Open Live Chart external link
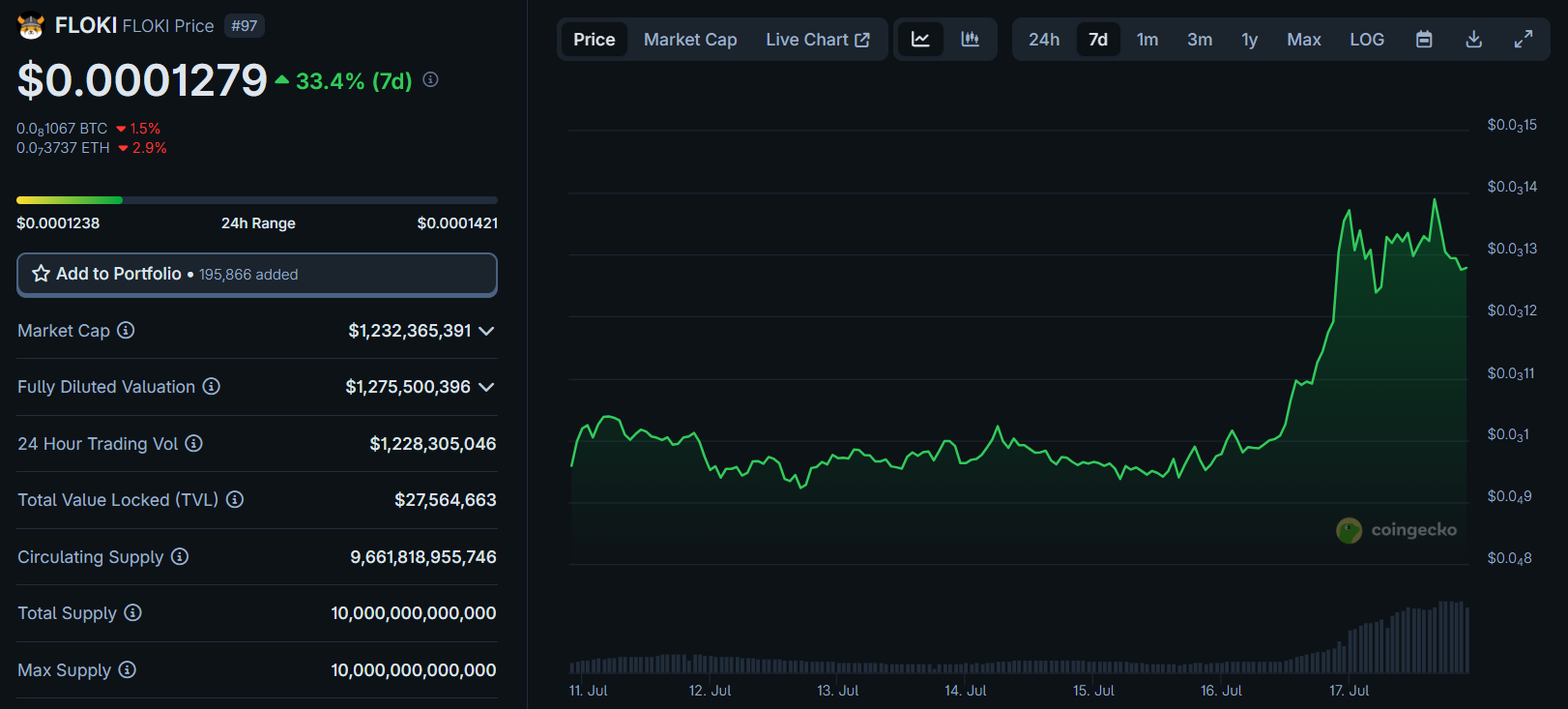The height and width of the screenshot is (709, 1568). [x=818, y=40]
